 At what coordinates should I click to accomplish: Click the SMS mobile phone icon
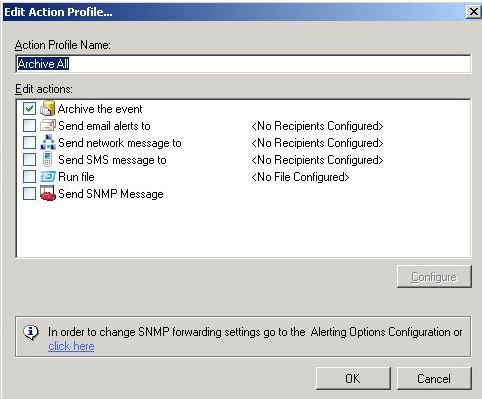pos(48,159)
